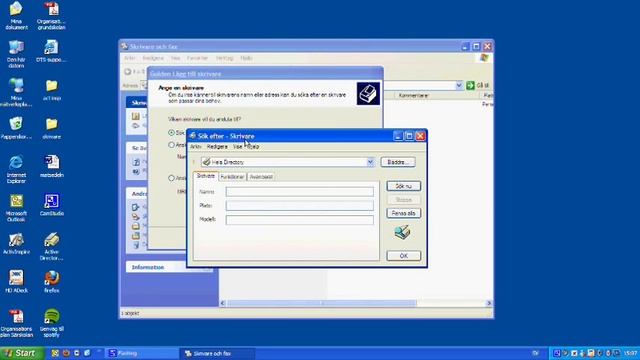Click the Skrivare och fax taskbar button
This screenshot has width=640, height=360.
point(217,353)
